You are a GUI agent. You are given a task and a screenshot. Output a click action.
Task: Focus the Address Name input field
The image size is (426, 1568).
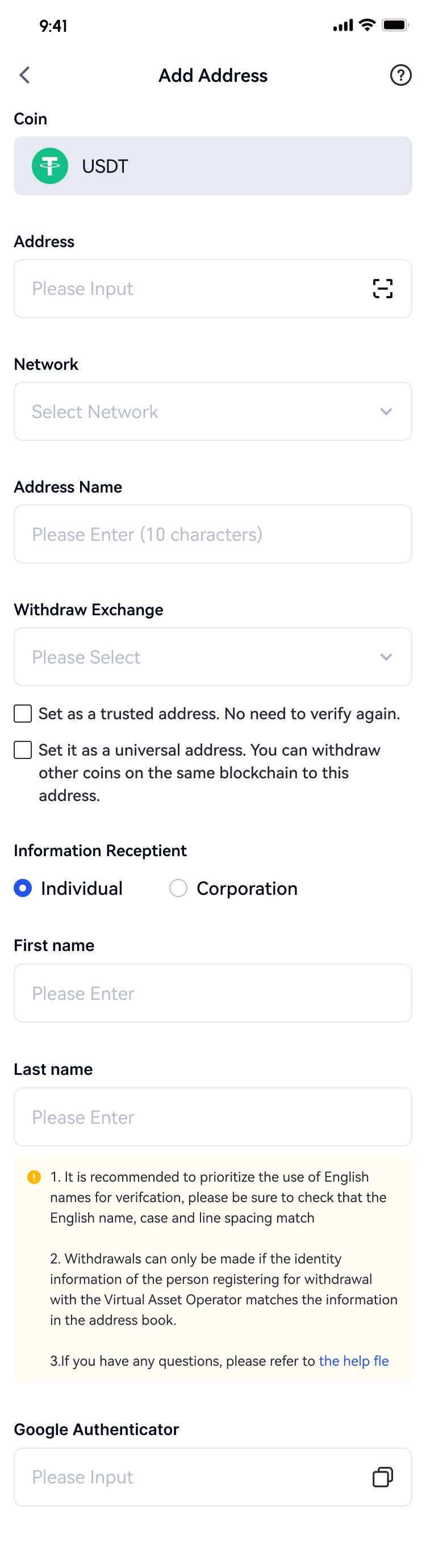pyautogui.click(x=213, y=535)
